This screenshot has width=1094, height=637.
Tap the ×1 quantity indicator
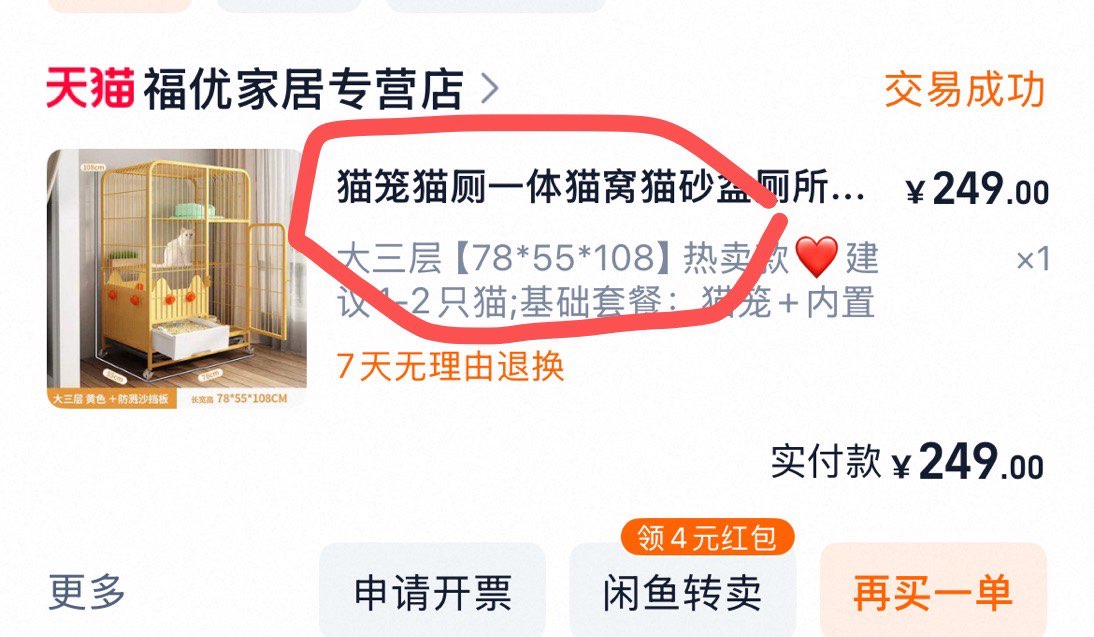click(1033, 260)
